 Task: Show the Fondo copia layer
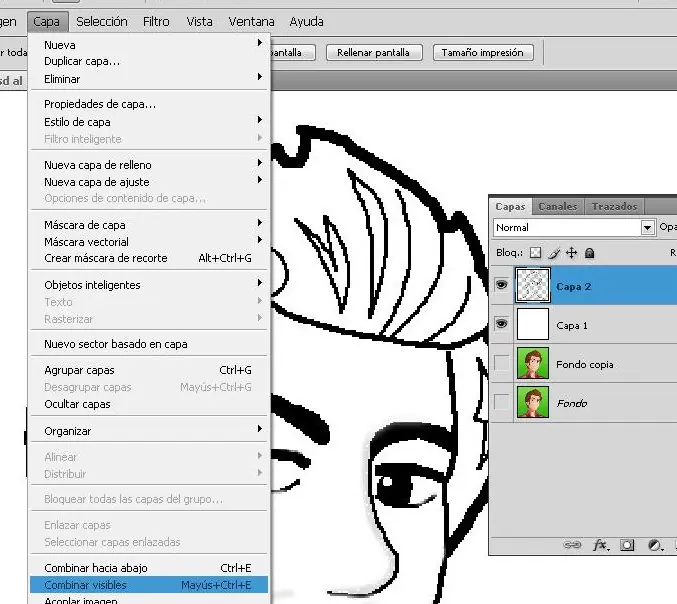[501, 363]
